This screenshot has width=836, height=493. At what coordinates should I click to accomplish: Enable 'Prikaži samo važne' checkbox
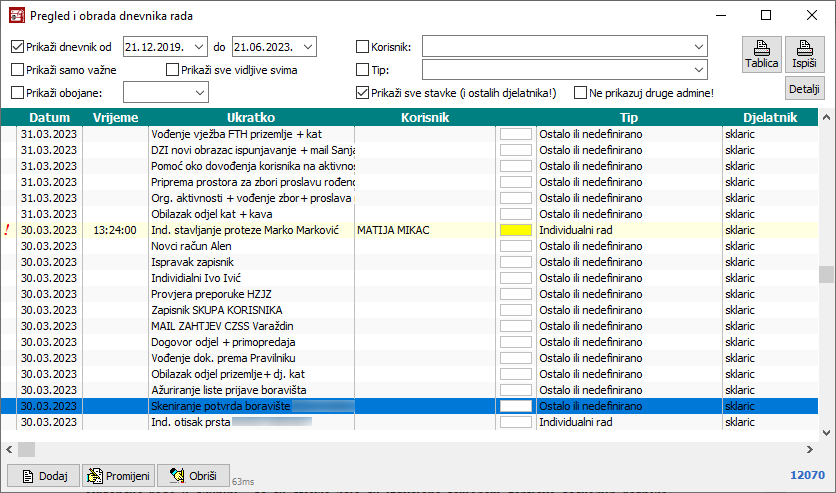17,70
